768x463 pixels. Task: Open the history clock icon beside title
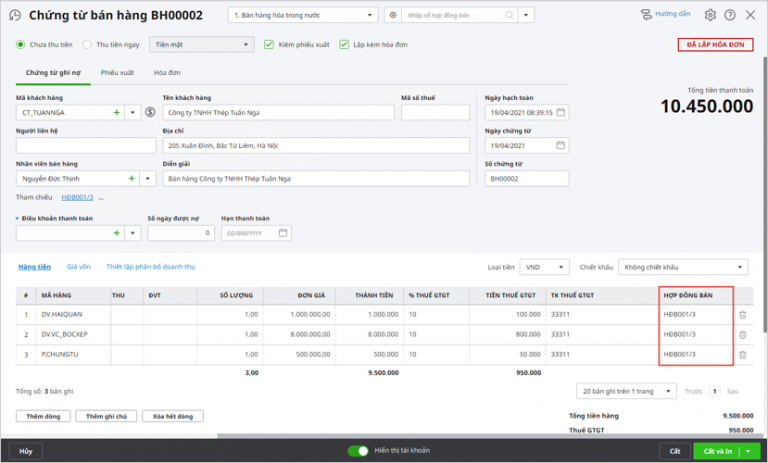coord(15,15)
